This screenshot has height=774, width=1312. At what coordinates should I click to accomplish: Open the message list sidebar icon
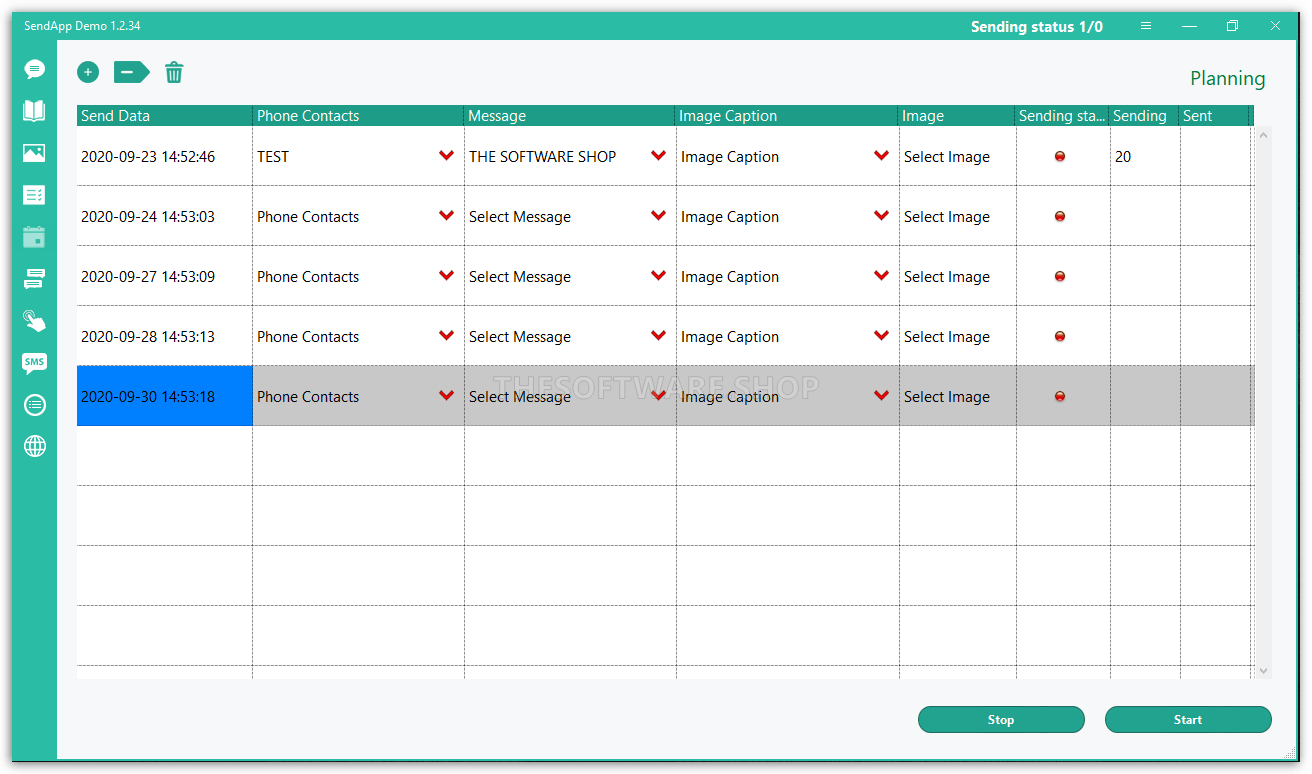(x=35, y=195)
